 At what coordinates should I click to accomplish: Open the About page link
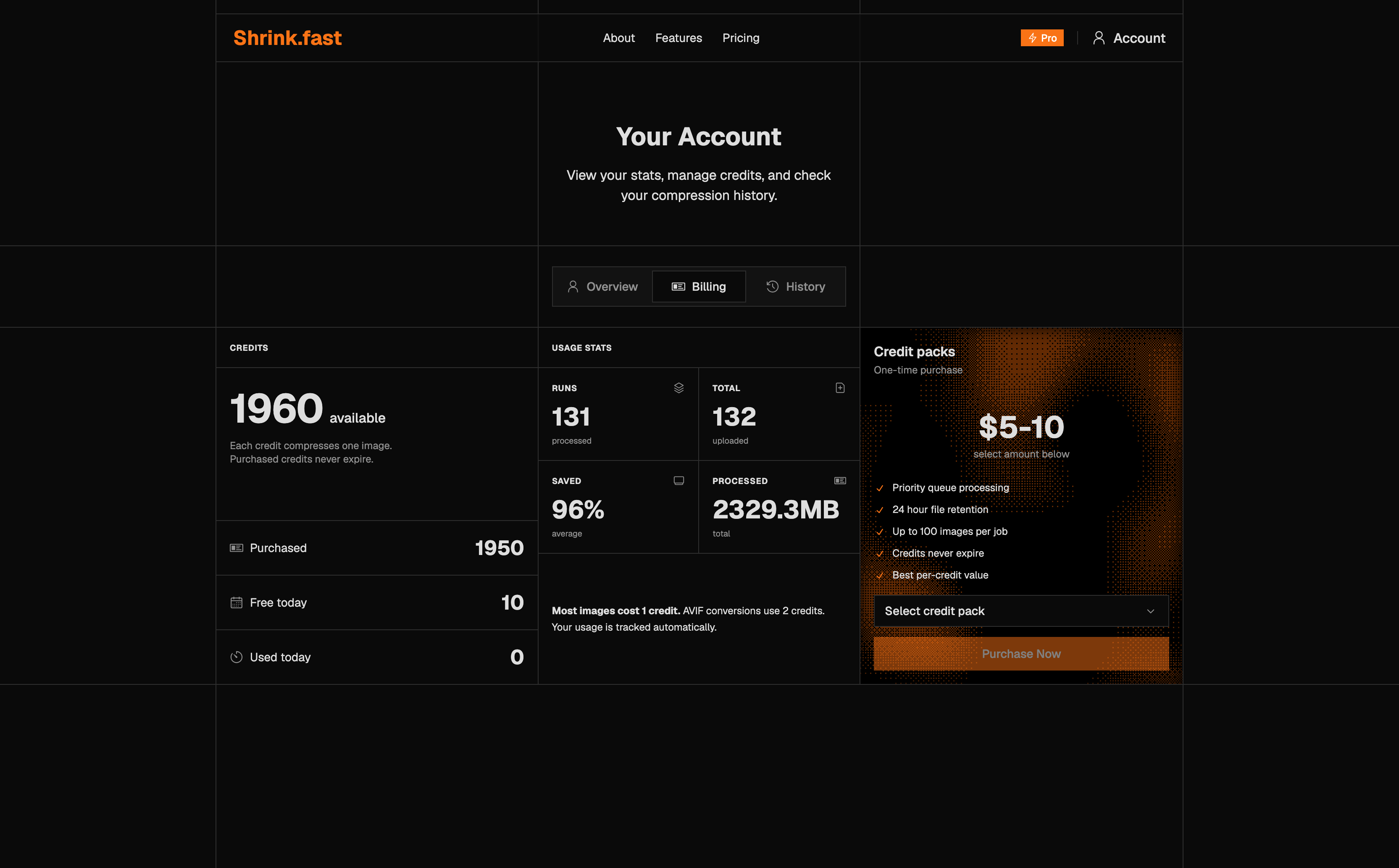[618, 38]
